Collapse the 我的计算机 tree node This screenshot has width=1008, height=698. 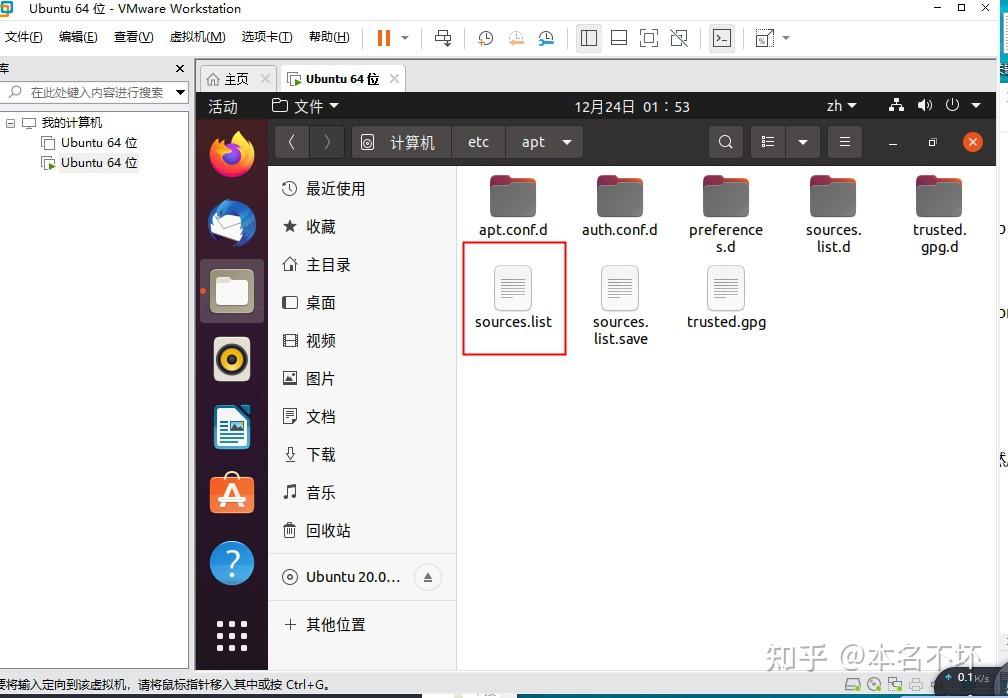[x=10, y=123]
